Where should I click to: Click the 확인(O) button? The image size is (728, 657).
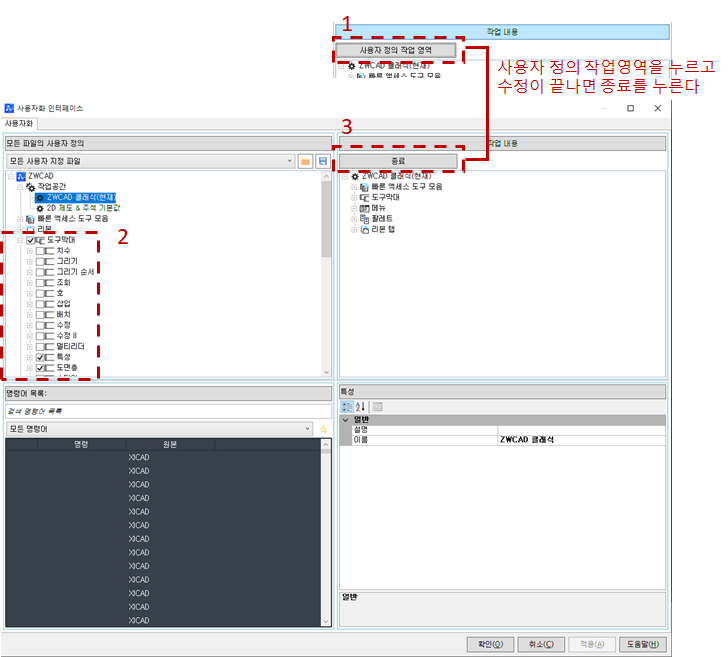(490, 644)
